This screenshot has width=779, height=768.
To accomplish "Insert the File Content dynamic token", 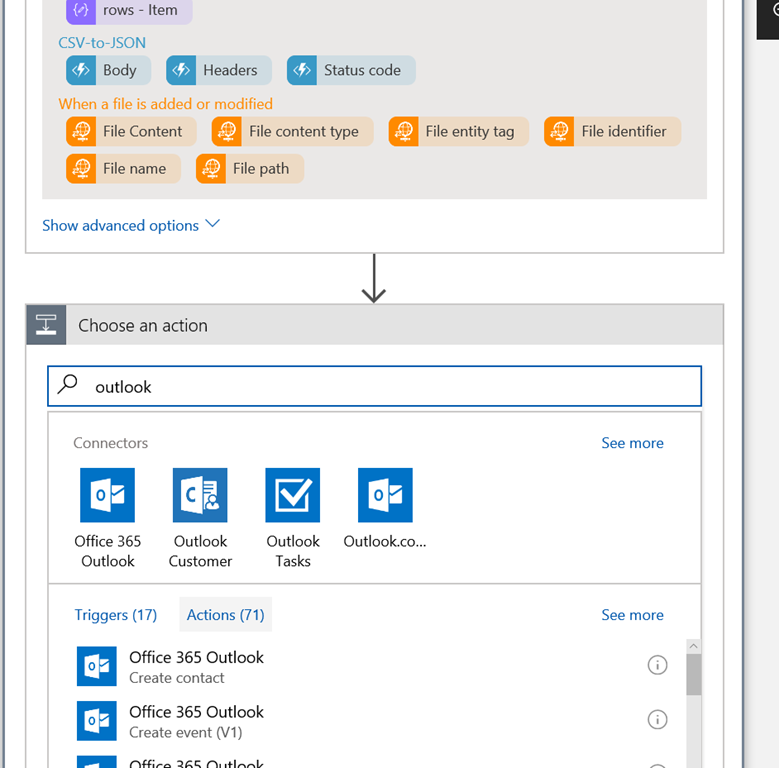I will 129,131.
